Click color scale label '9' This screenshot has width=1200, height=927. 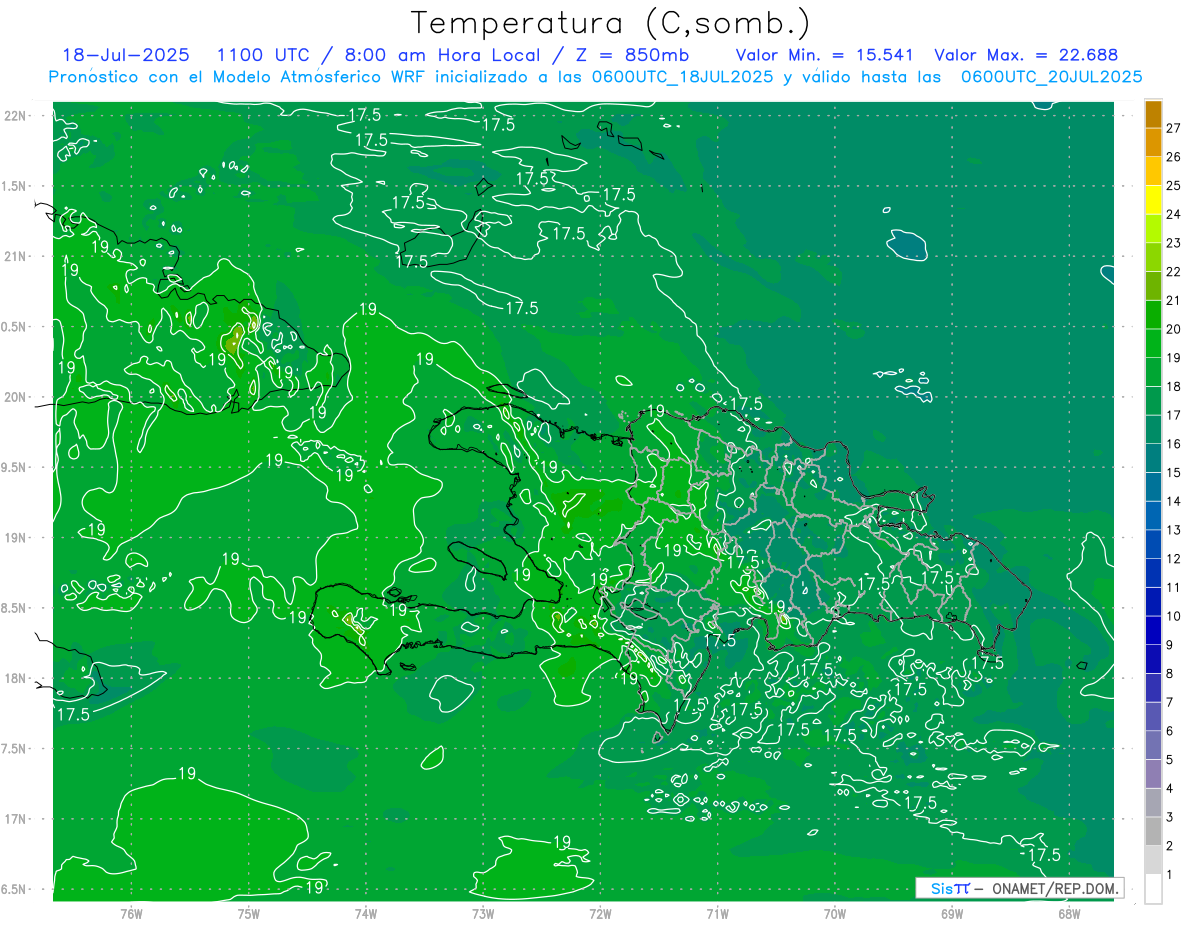tap(1170, 645)
